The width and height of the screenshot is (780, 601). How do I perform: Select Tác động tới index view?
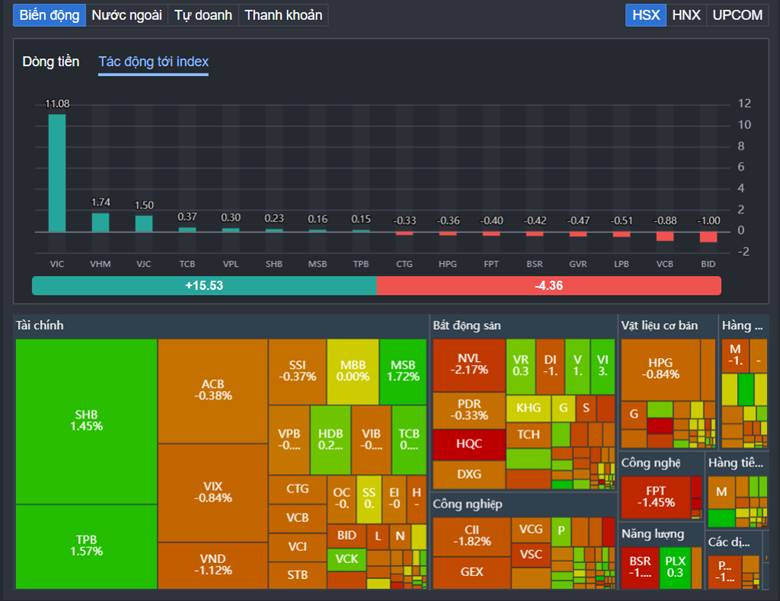[153, 62]
